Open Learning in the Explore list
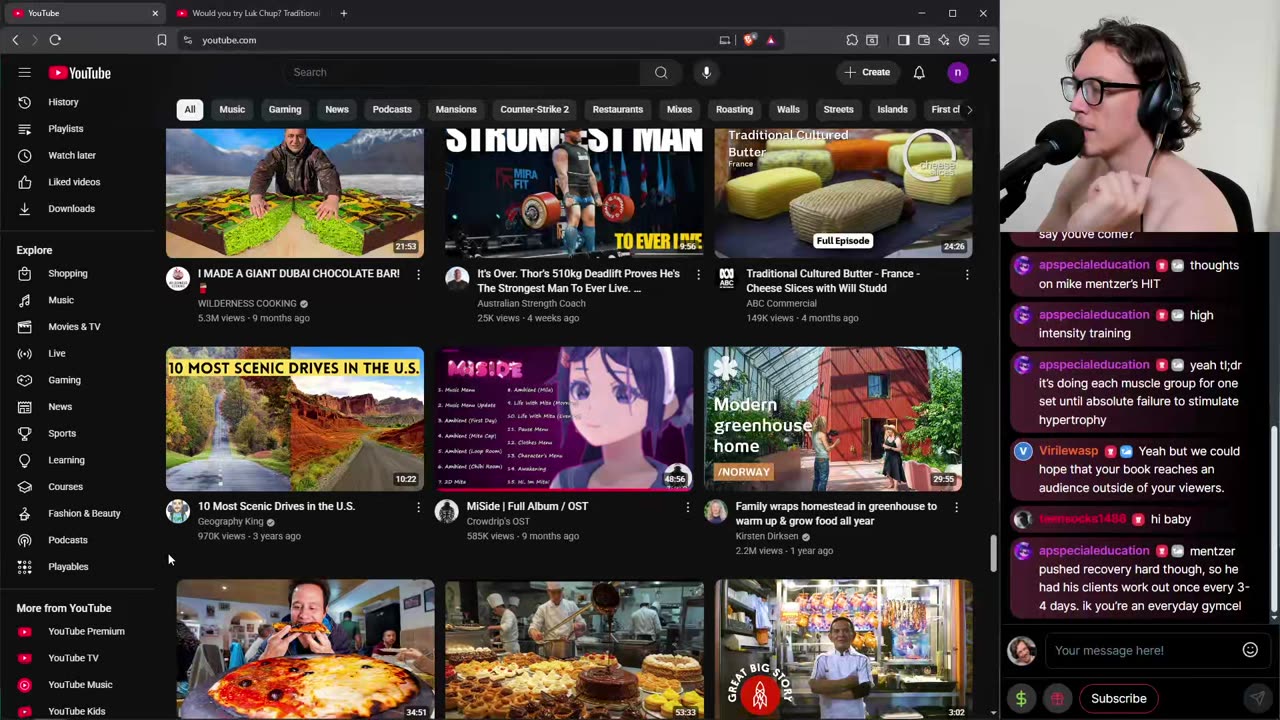Viewport: 1280px width, 720px height. click(66, 460)
